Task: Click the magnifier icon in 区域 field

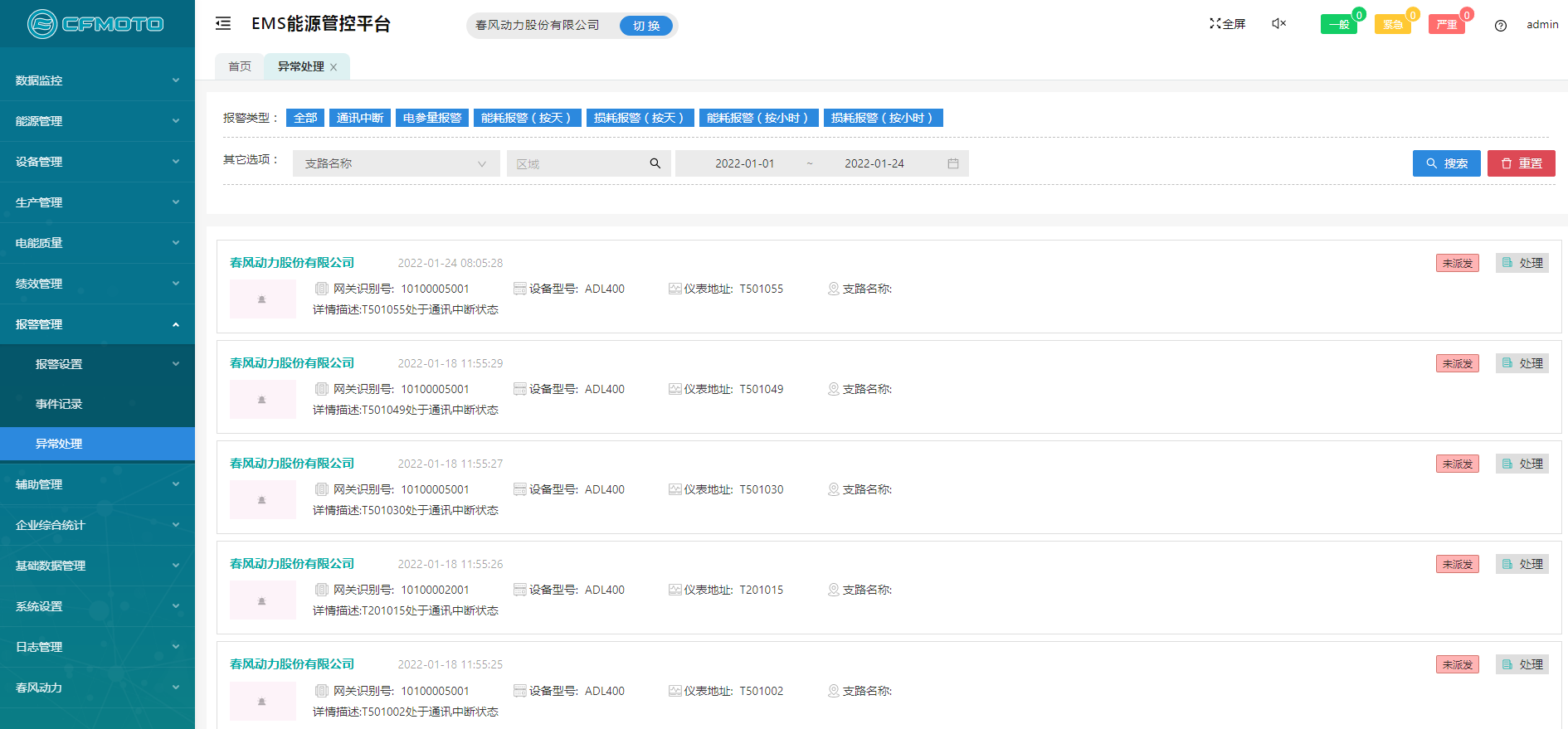Action: click(x=655, y=163)
